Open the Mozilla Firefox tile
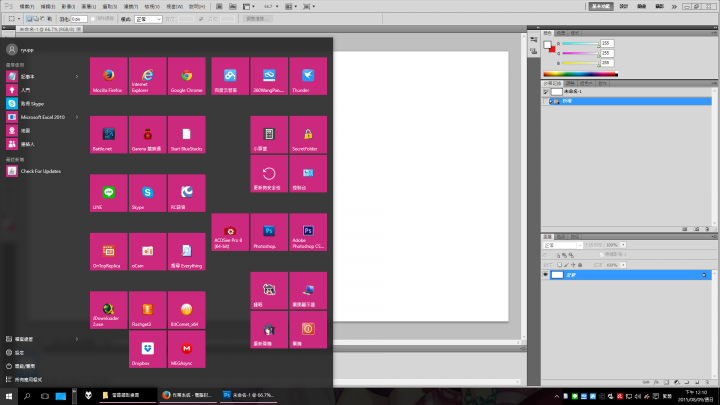Viewport: 720px width, 405px height. 108,75
